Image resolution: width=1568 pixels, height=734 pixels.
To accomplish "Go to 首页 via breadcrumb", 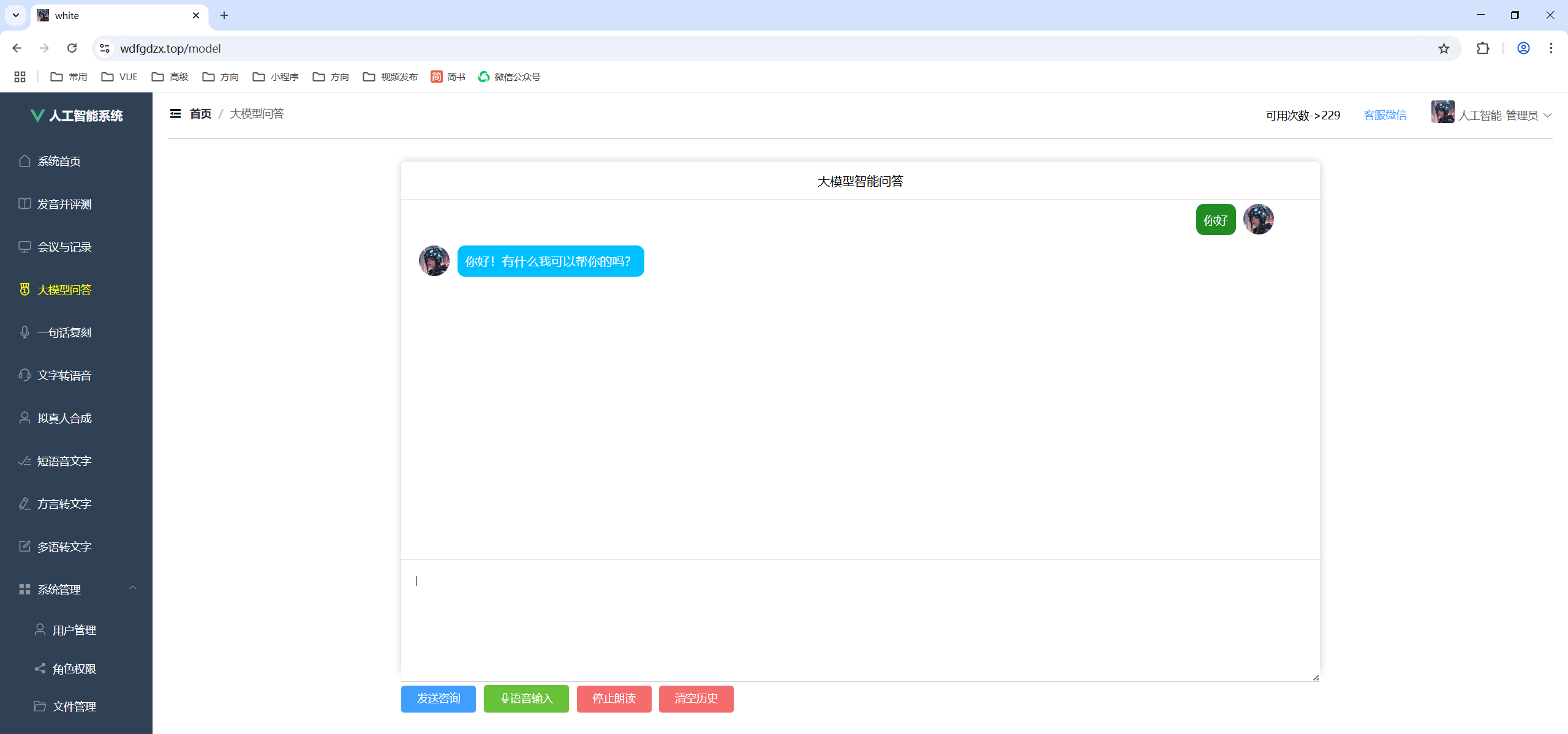I will tap(200, 114).
